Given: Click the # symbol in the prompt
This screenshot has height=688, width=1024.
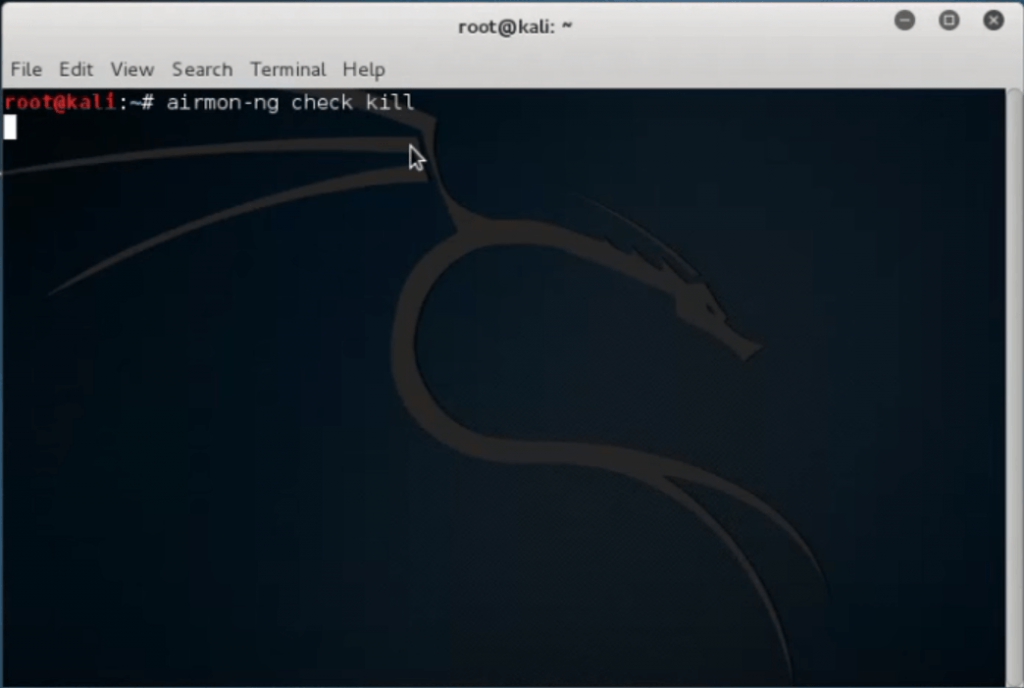Looking at the screenshot, I should 148,102.
